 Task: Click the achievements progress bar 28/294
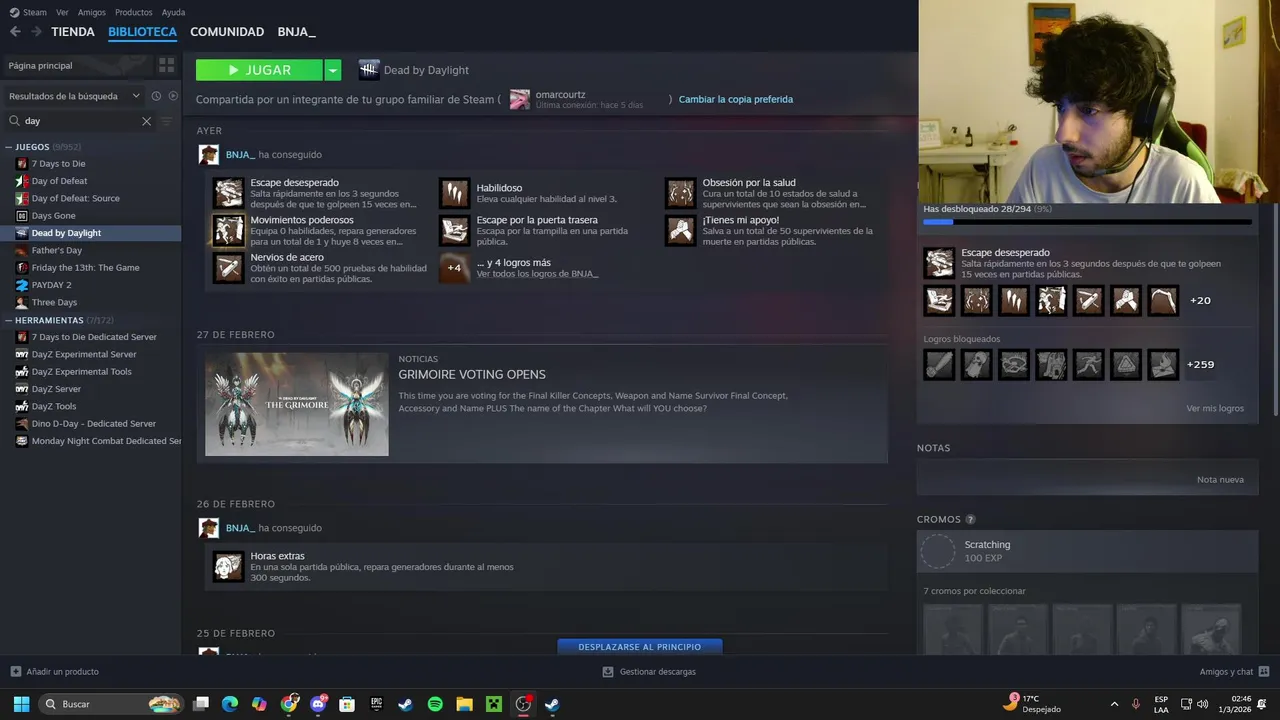[1087, 222]
